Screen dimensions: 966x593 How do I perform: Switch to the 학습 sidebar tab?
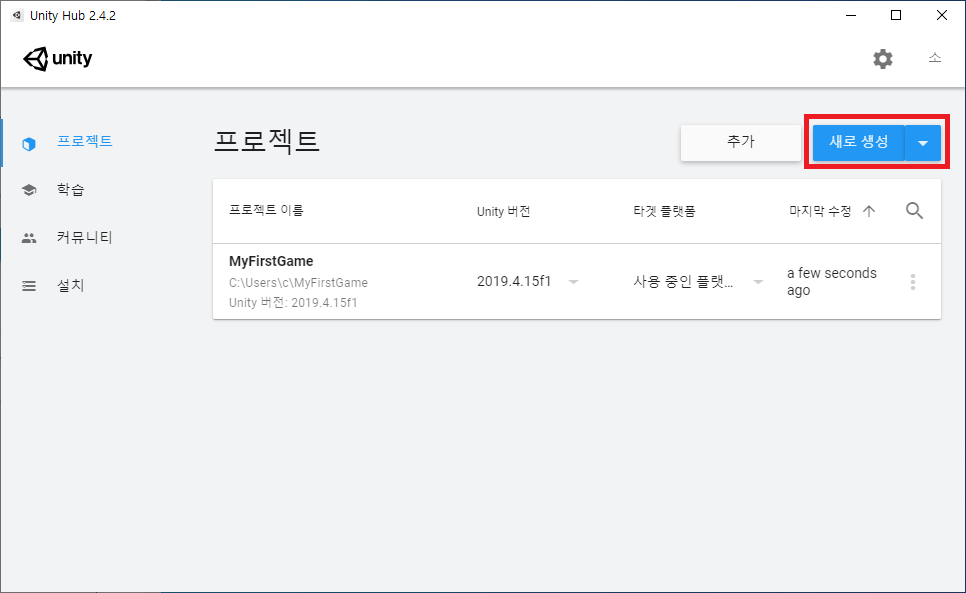click(x=70, y=189)
